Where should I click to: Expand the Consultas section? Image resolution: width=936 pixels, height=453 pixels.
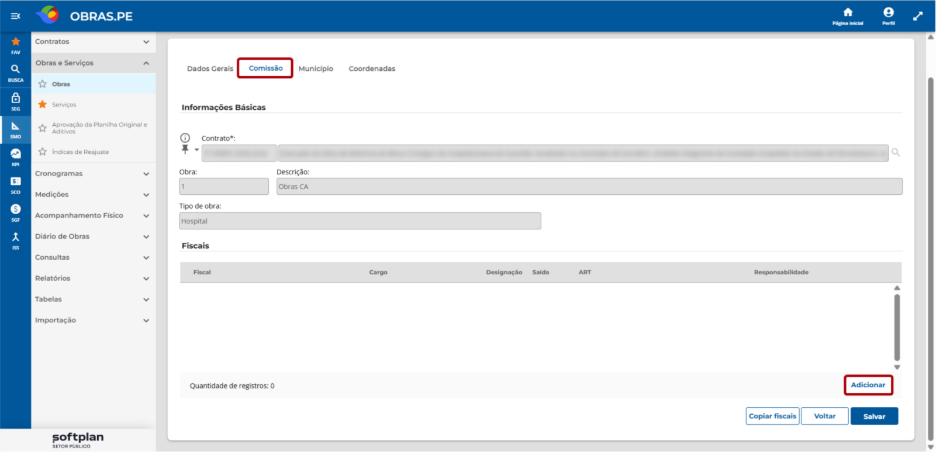pyautogui.click(x=93, y=257)
